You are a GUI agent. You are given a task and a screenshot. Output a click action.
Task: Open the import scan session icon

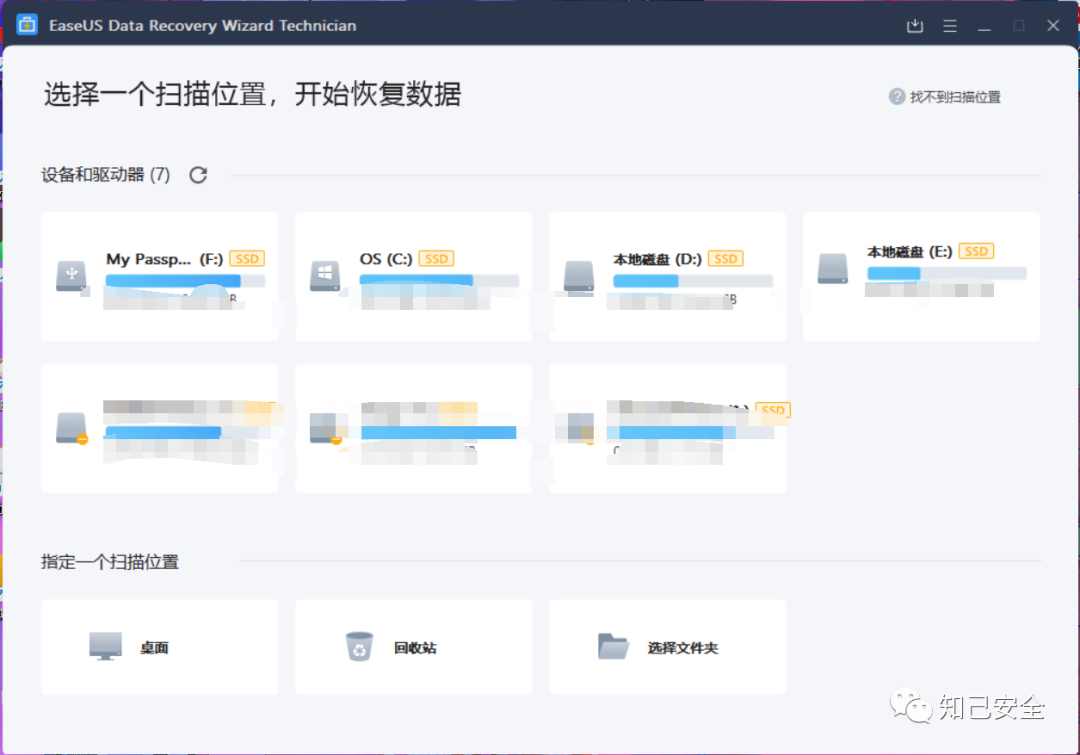pyautogui.click(x=915, y=26)
